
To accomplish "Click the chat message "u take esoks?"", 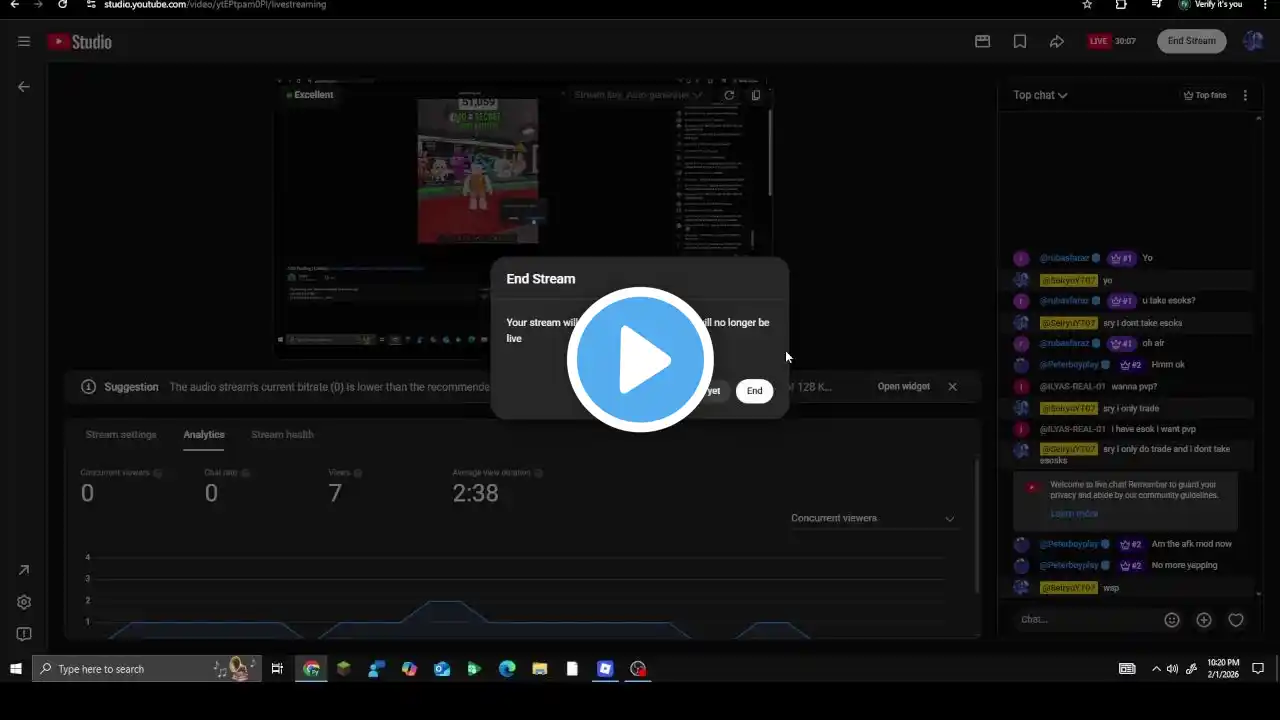I will pyautogui.click(x=1169, y=301).
